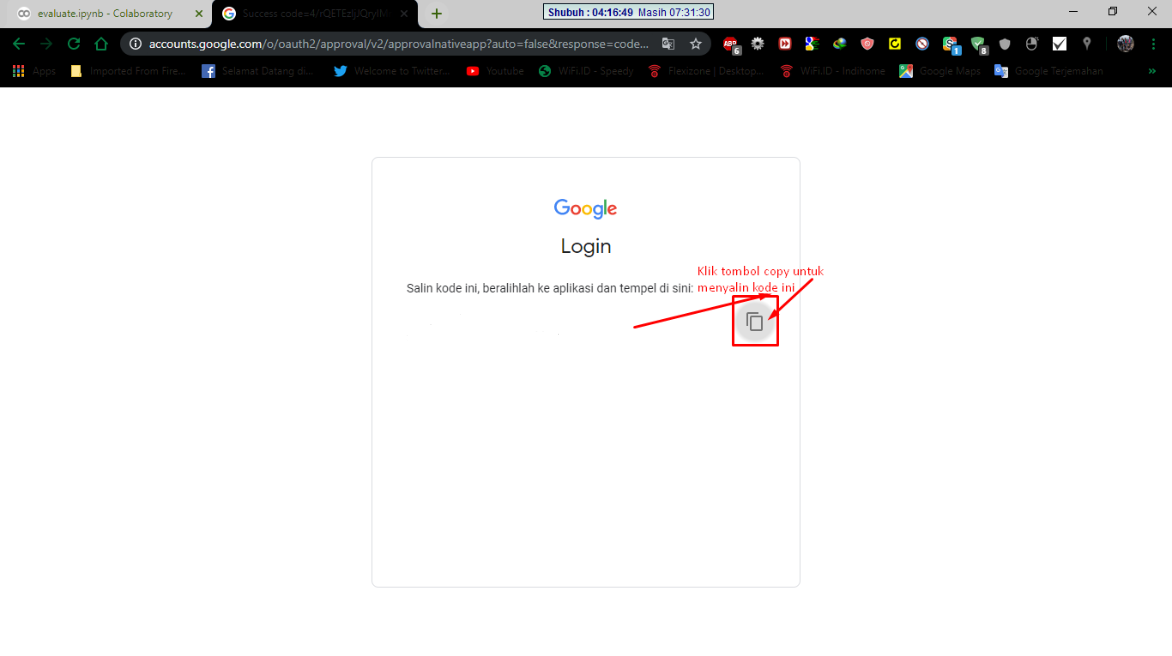The height and width of the screenshot is (656, 1172).
Task: Open the Chrome three-dot menu
Action: point(1153,44)
